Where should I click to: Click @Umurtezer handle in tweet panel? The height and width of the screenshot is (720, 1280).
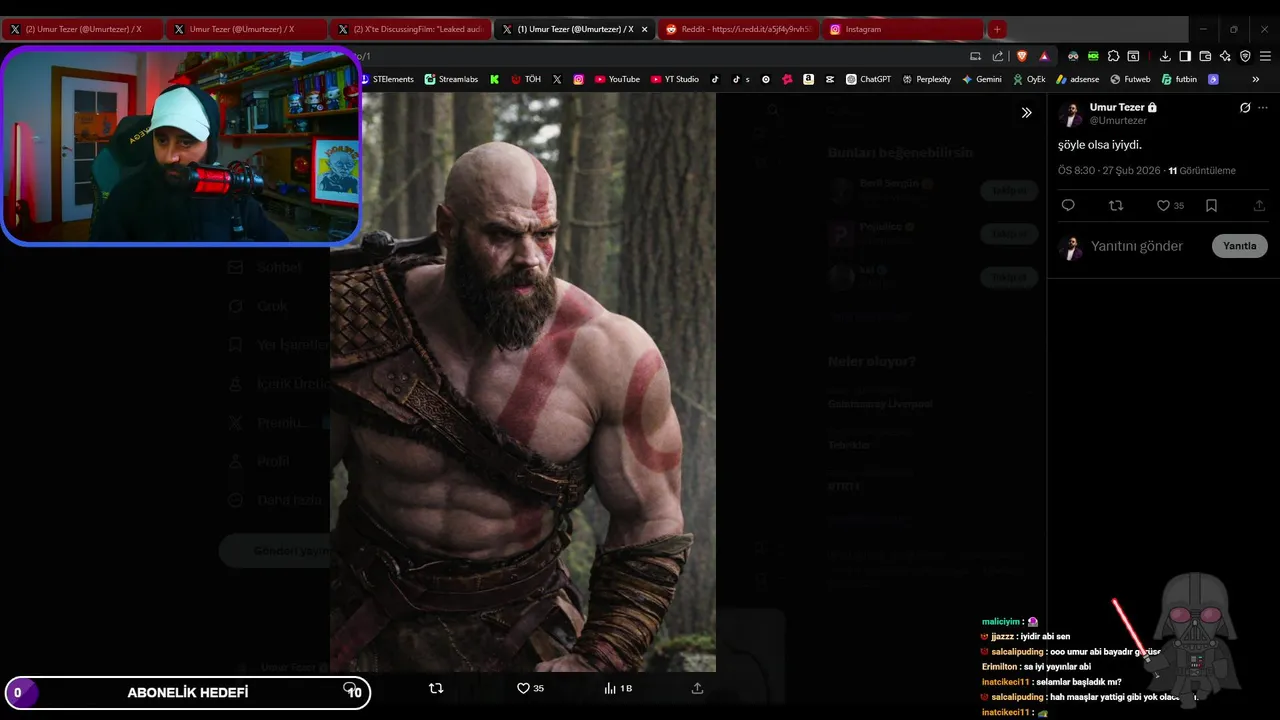(1118, 121)
